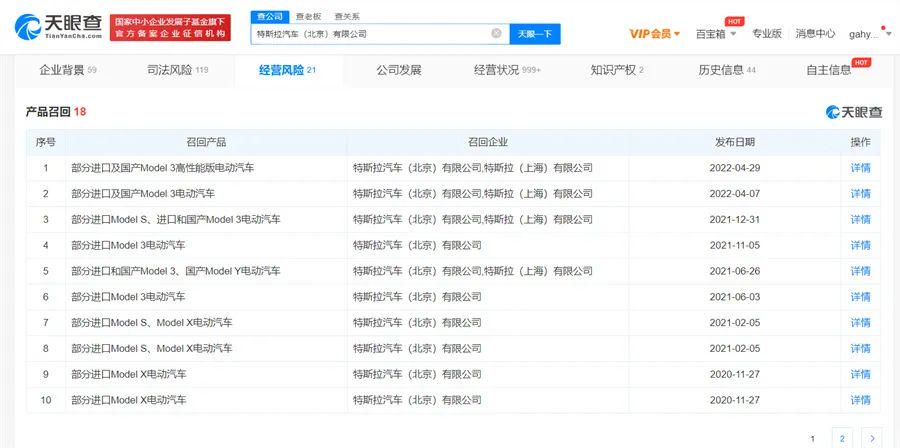The height and width of the screenshot is (448, 900).
Task: Click the 操作 column header
Action: pyautogui.click(x=860, y=142)
